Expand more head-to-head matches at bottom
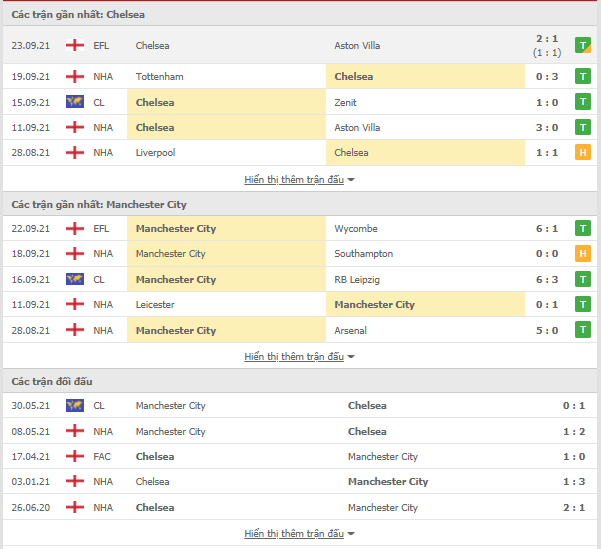The height and width of the screenshot is (549, 601). pos(299,533)
